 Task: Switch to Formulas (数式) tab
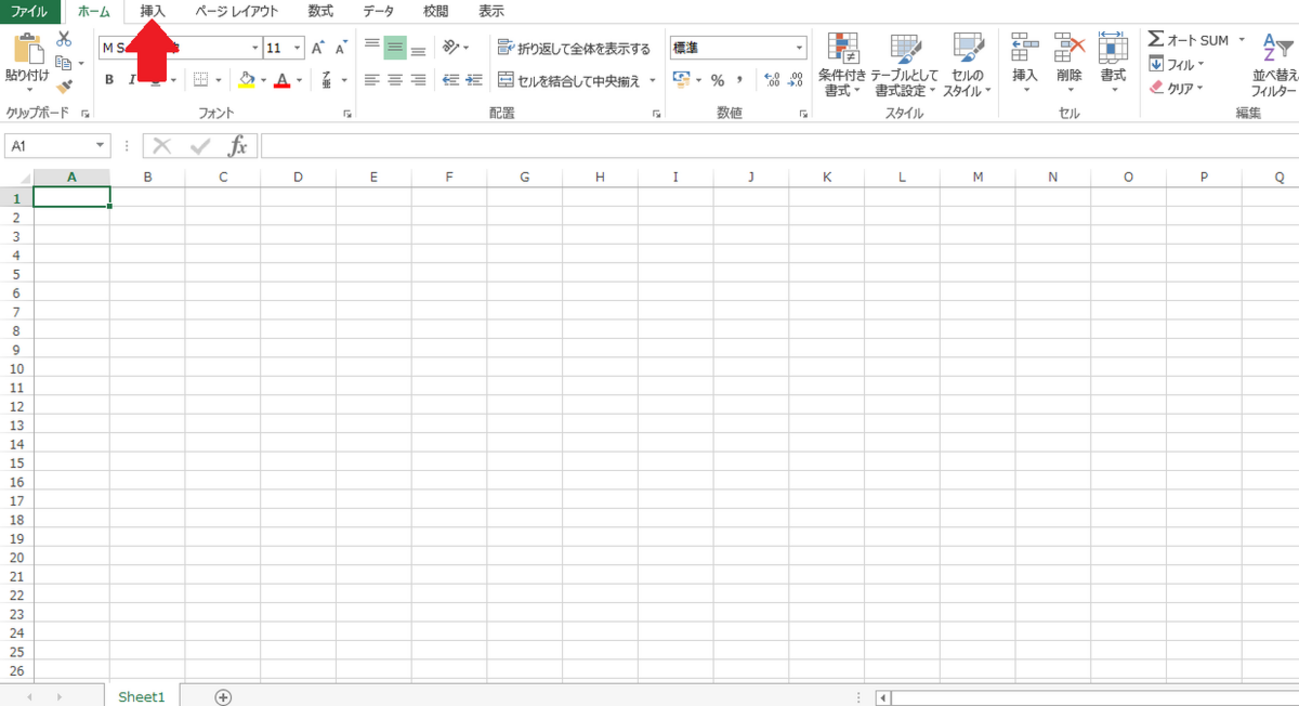[x=320, y=11]
